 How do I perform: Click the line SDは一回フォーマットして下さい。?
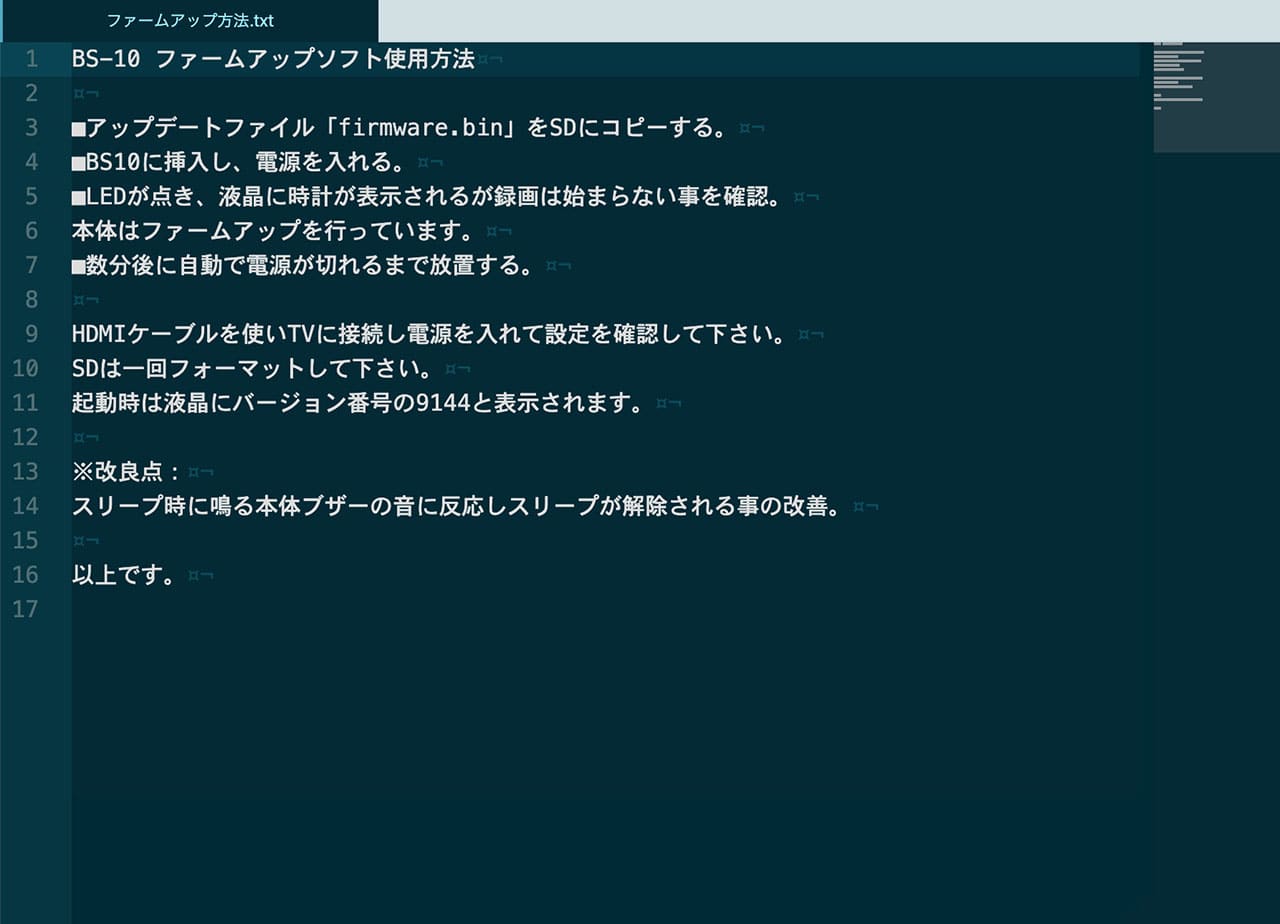(x=252, y=368)
